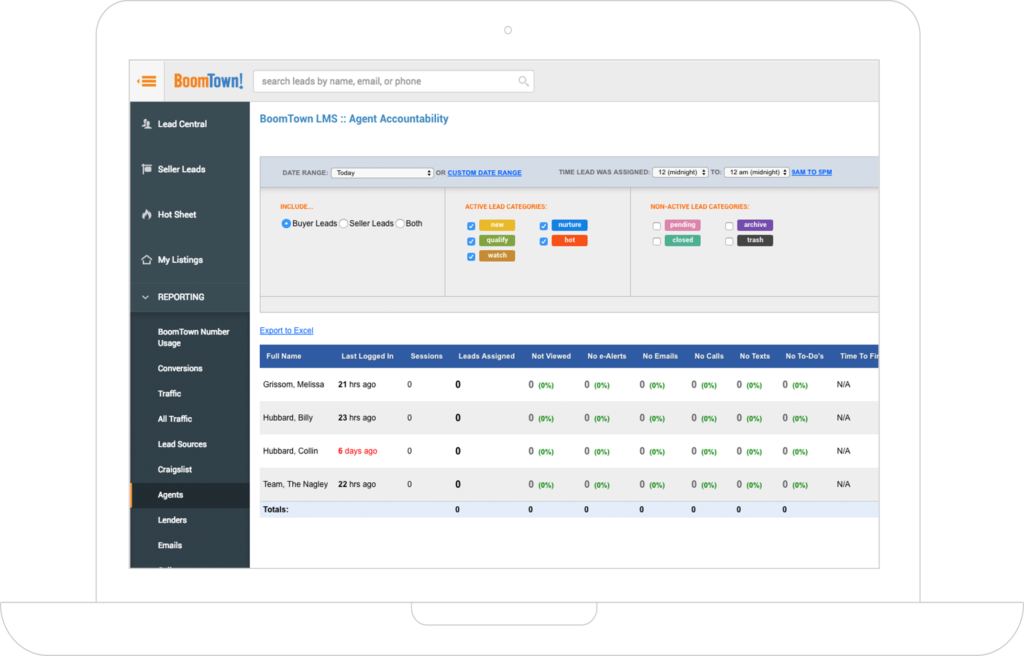Image resolution: width=1024 pixels, height=656 pixels.
Task: Open Craigslist report
Action: click(x=174, y=470)
